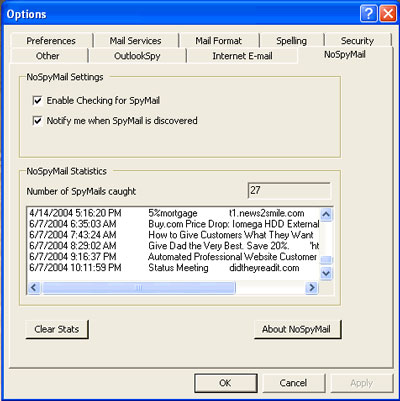Select the Mail Format tab
Image resolution: width=400 pixels, height=401 pixels.
[x=219, y=41]
